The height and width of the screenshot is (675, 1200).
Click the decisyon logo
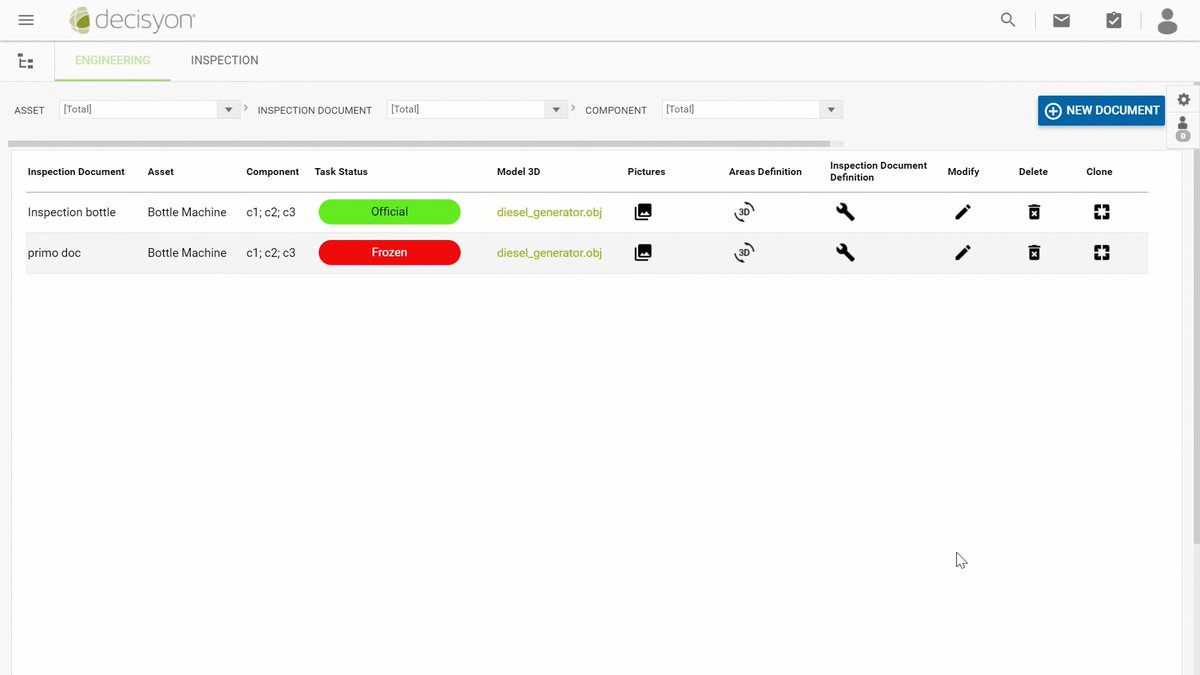click(132, 20)
